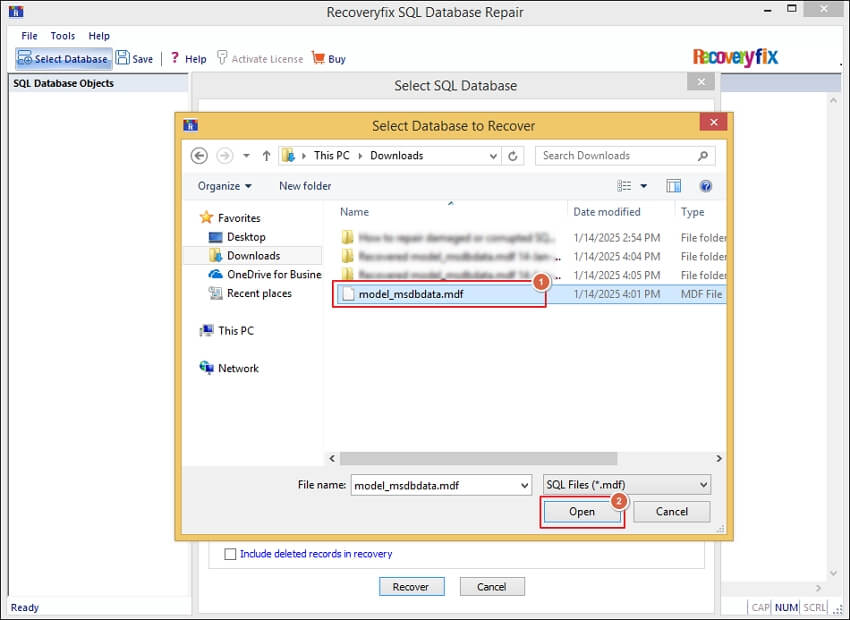
Task: Refresh the Downloads folder view
Action: (x=512, y=156)
